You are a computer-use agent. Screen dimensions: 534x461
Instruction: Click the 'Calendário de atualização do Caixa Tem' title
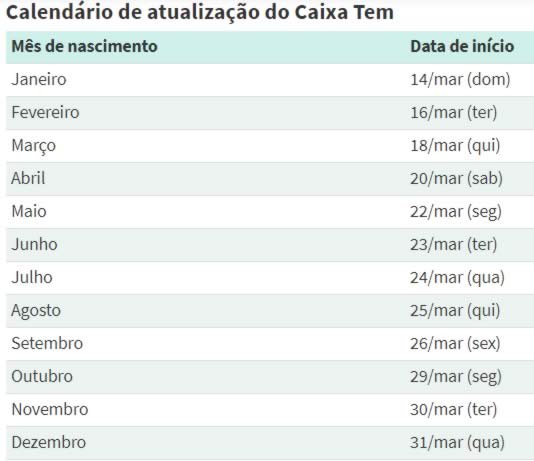pos(200,13)
